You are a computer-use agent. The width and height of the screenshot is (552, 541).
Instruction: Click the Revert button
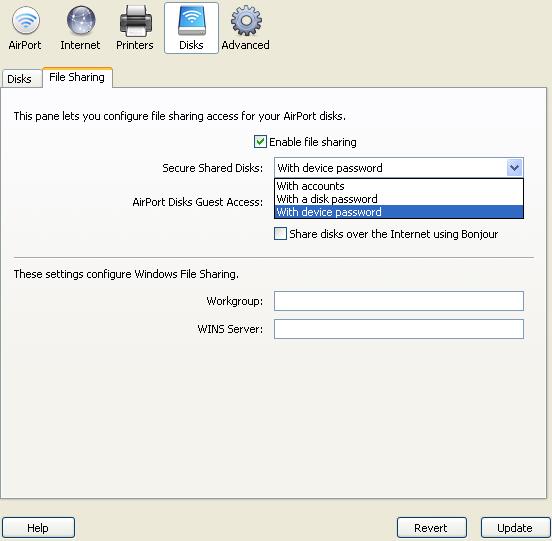(x=432, y=528)
